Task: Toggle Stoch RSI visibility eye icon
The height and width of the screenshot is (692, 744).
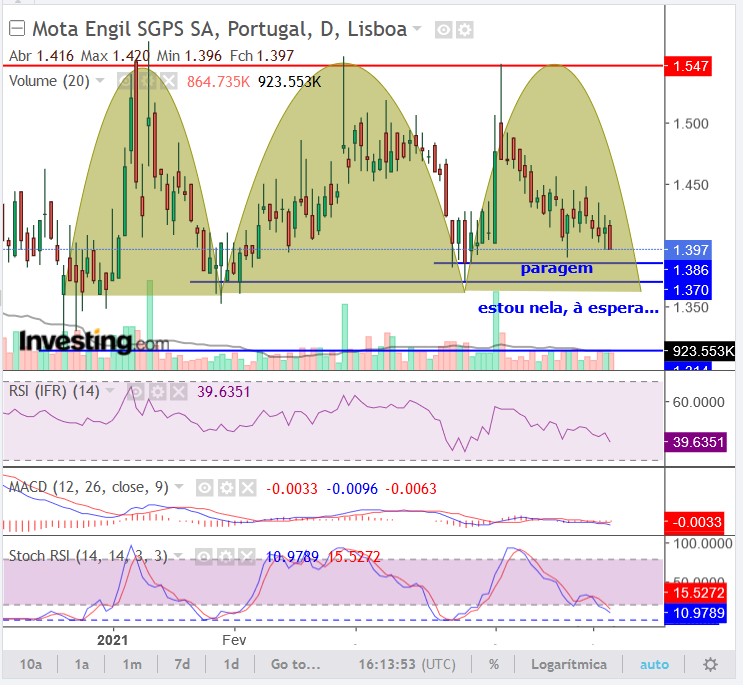Action: coord(204,557)
